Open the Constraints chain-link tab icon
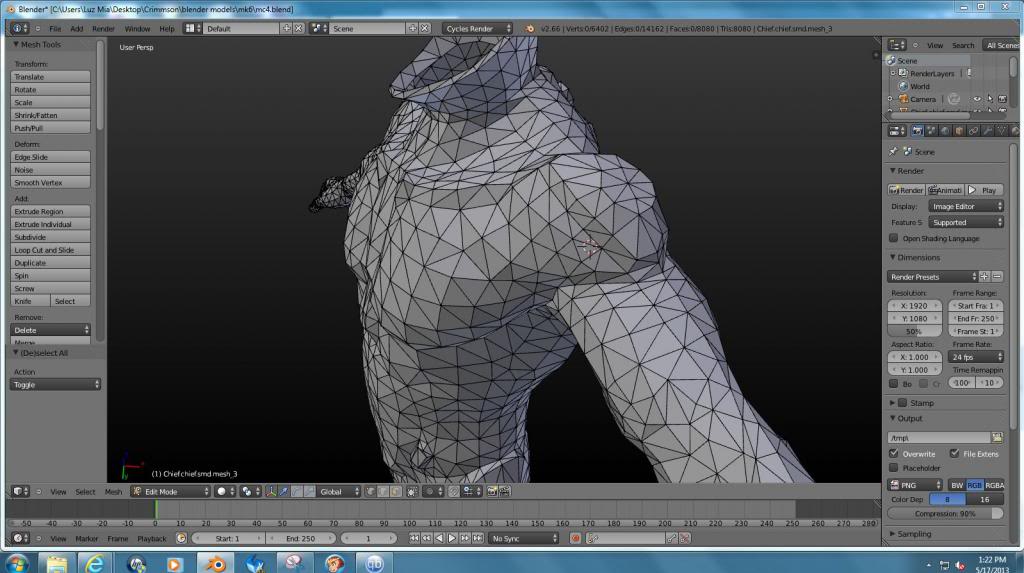This screenshot has height=573, width=1024. click(973, 131)
